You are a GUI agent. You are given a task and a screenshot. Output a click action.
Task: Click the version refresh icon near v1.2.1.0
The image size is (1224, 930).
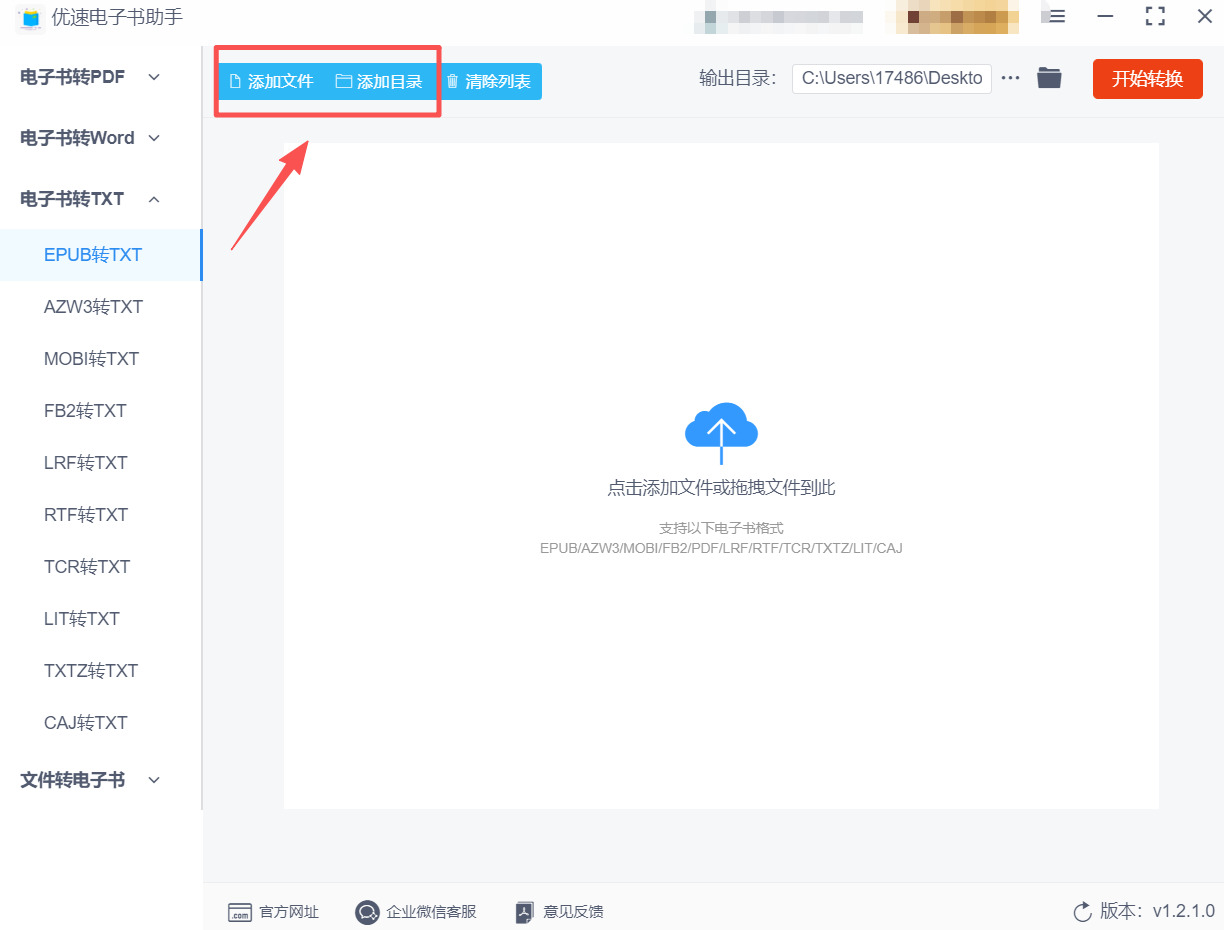click(1081, 911)
